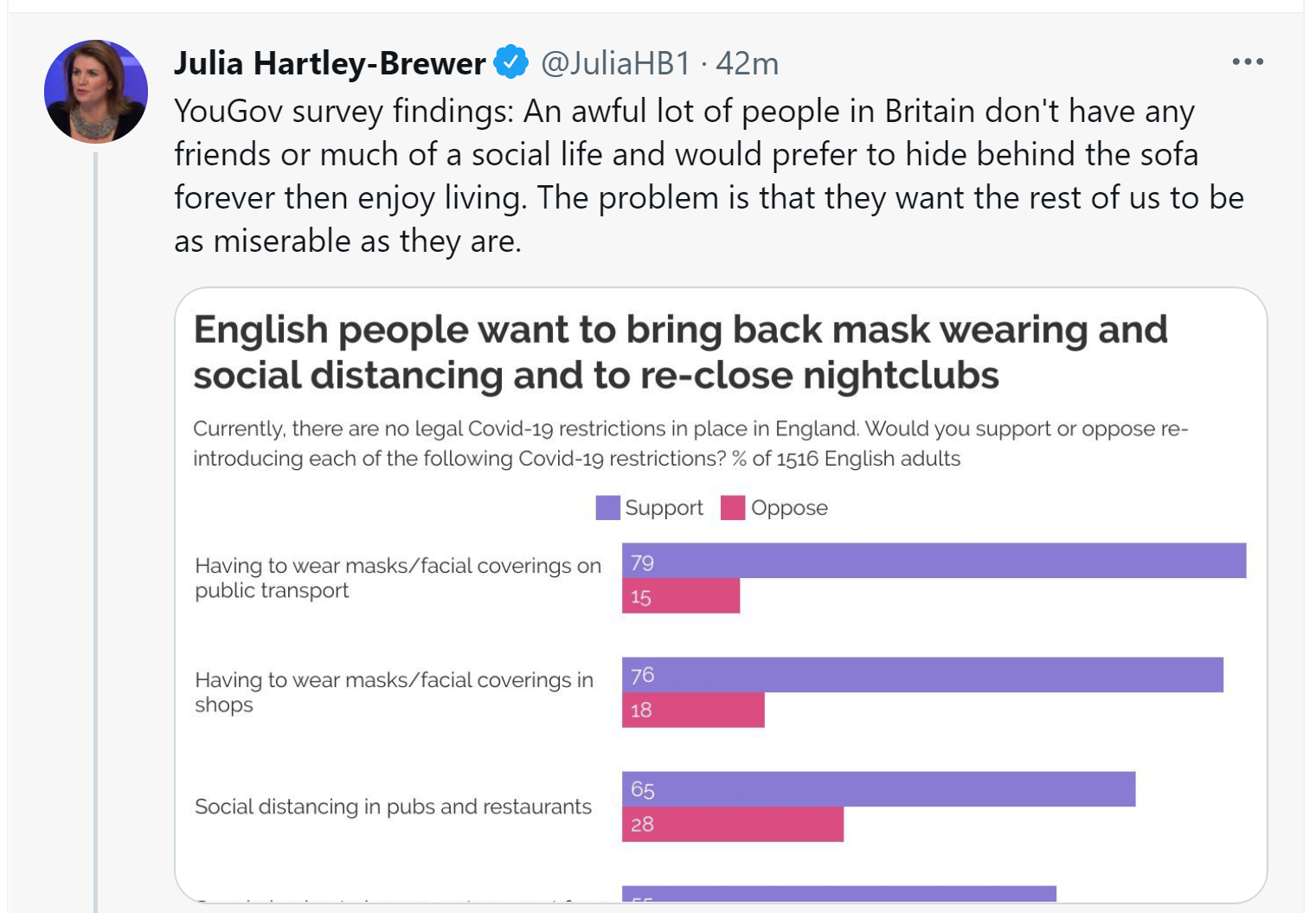Click the 42m timestamp link

click(748, 63)
